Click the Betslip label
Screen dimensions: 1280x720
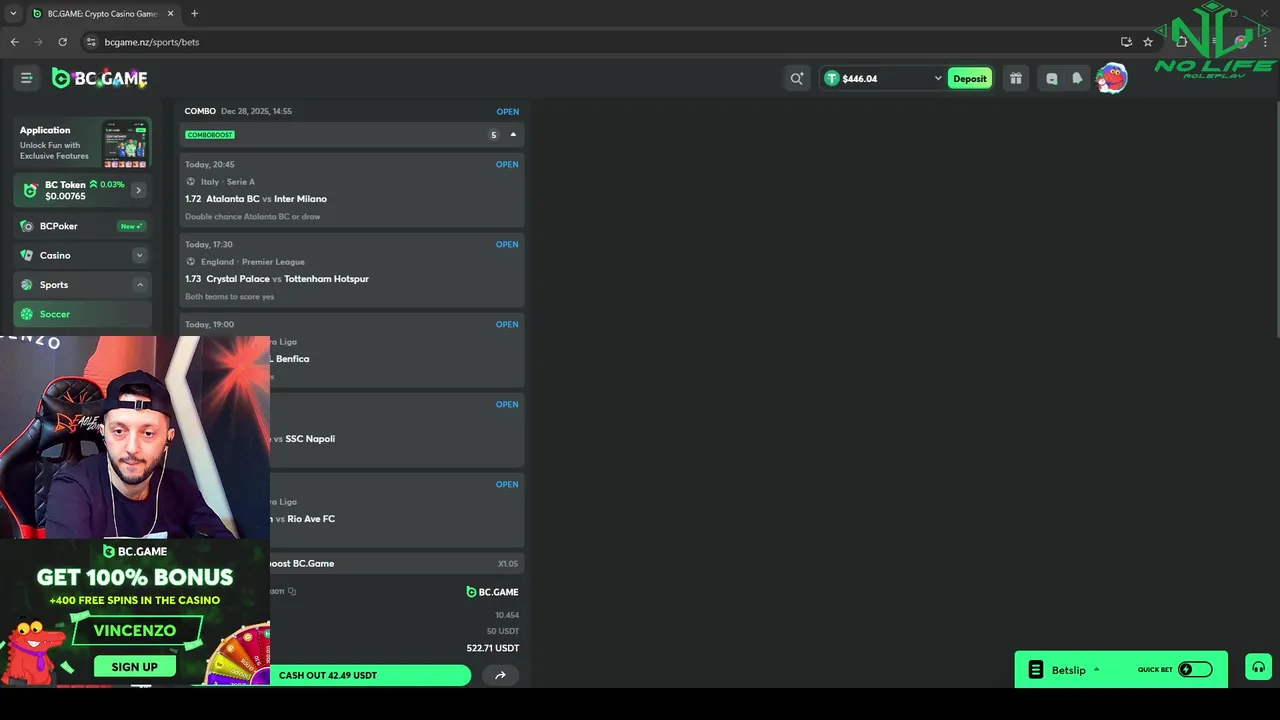(x=1069, y=670)
